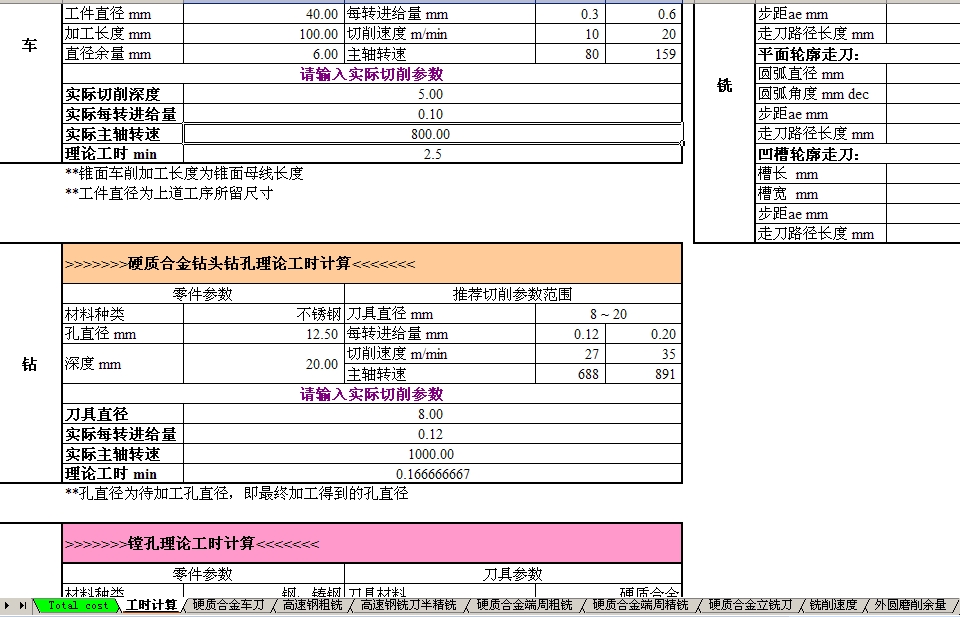
Task: Select the 工时计算 sheet tab
Action: pos(151,605)
